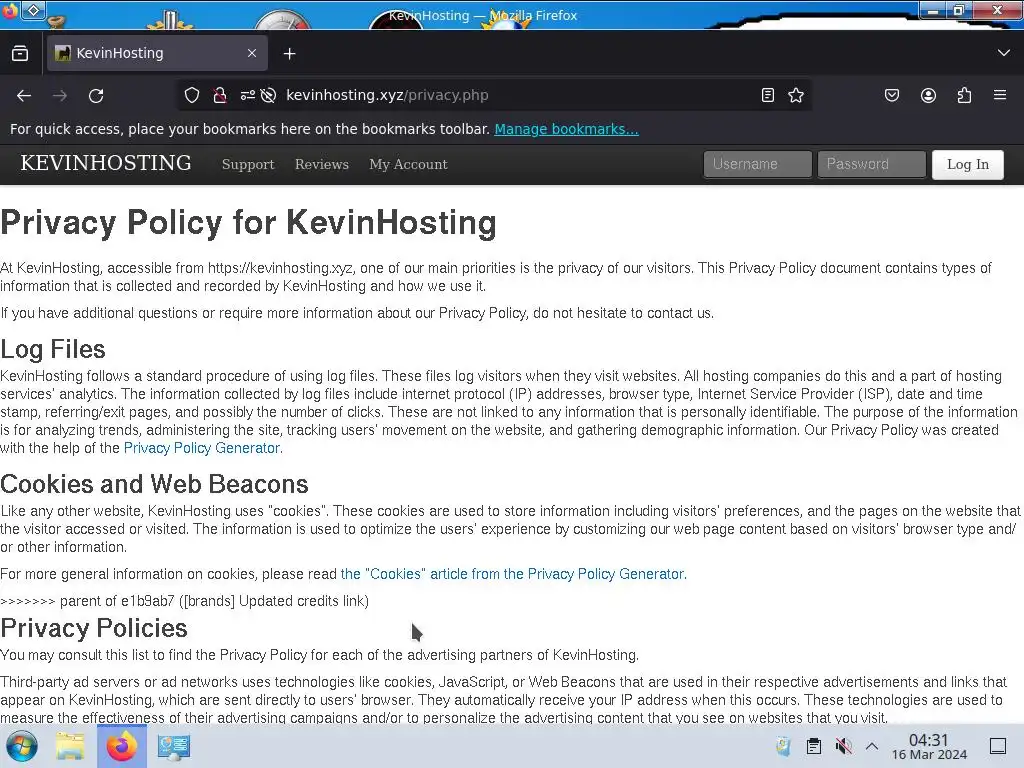The image size is (1024, 768).
Task: Click the Username input field
Action: (758, 164)
